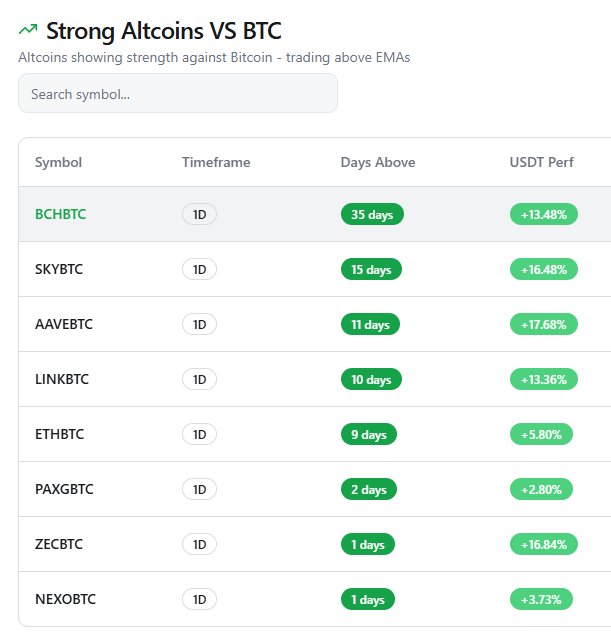Screen dimensions: 611x640
Task: Click the LINKBTC symbol
Action: pyautogui.click(x=61, y=379)
